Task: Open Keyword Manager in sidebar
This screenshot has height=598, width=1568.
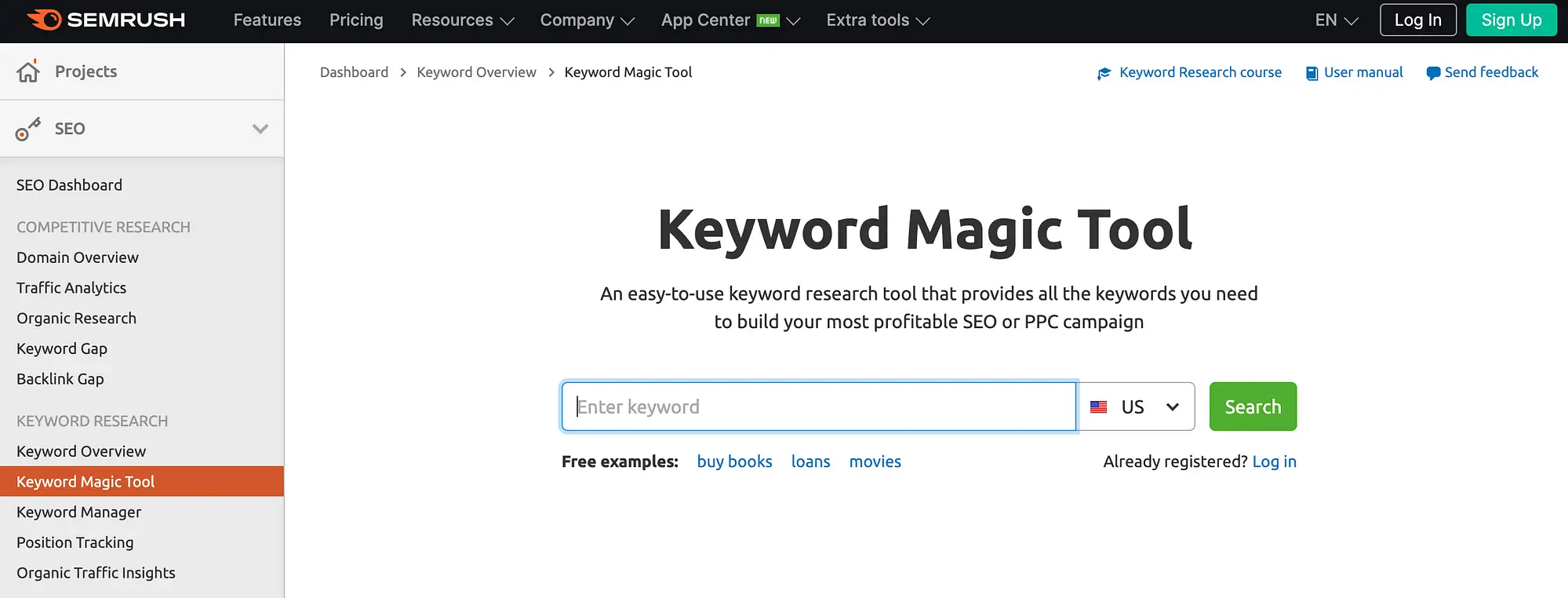Action: tap(78, 512)
